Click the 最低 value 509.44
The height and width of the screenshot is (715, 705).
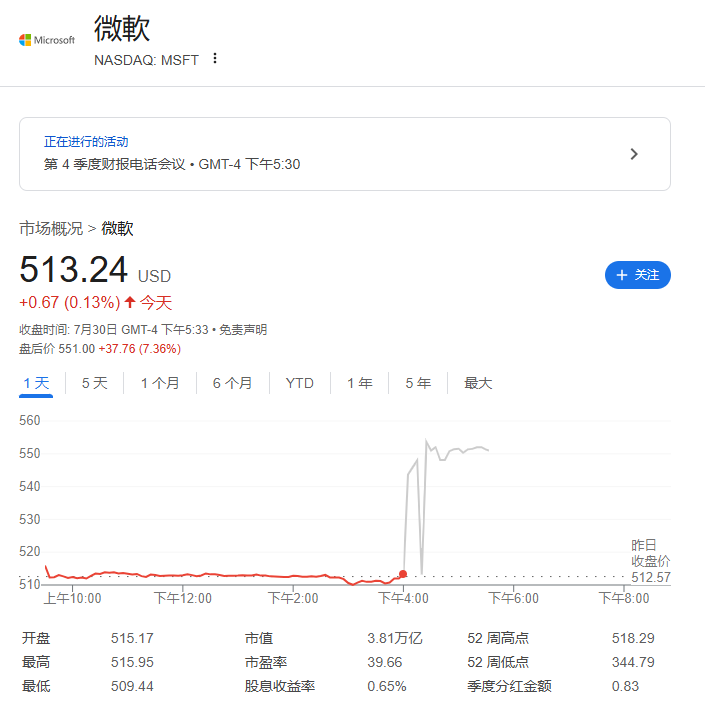tap(132, 686)
